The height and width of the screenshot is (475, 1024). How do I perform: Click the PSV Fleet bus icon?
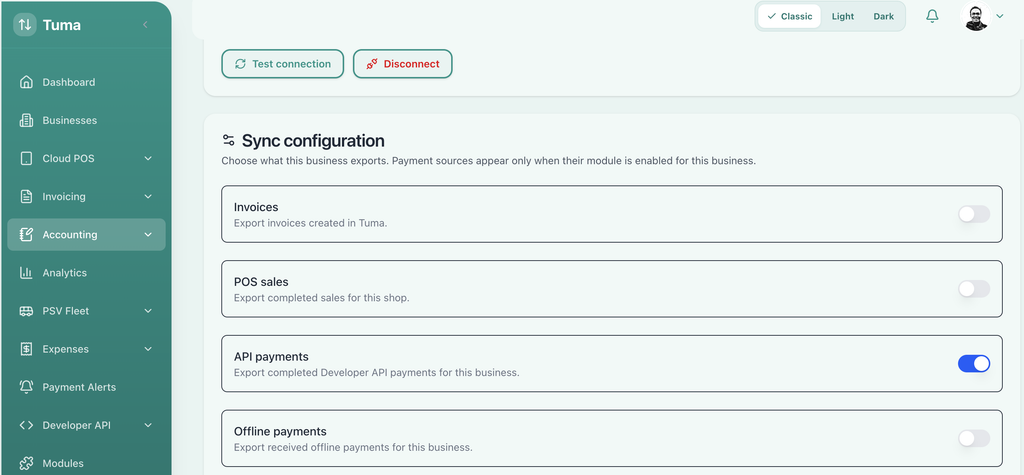(26, 311)
